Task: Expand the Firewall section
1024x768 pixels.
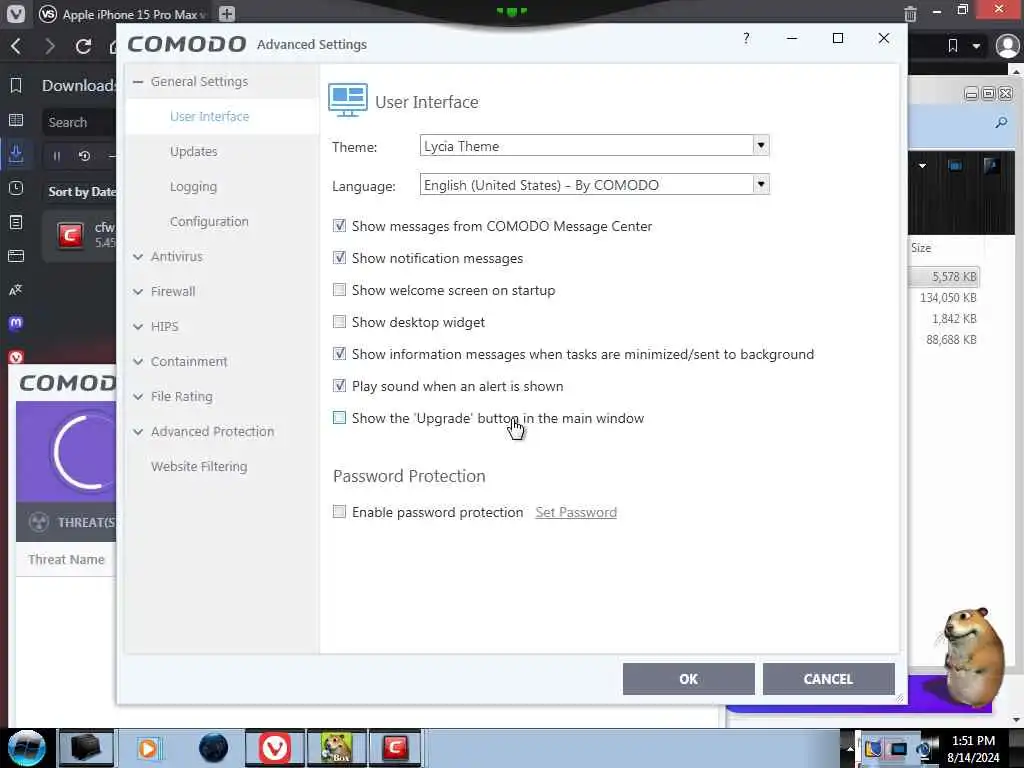Action: 138,292
